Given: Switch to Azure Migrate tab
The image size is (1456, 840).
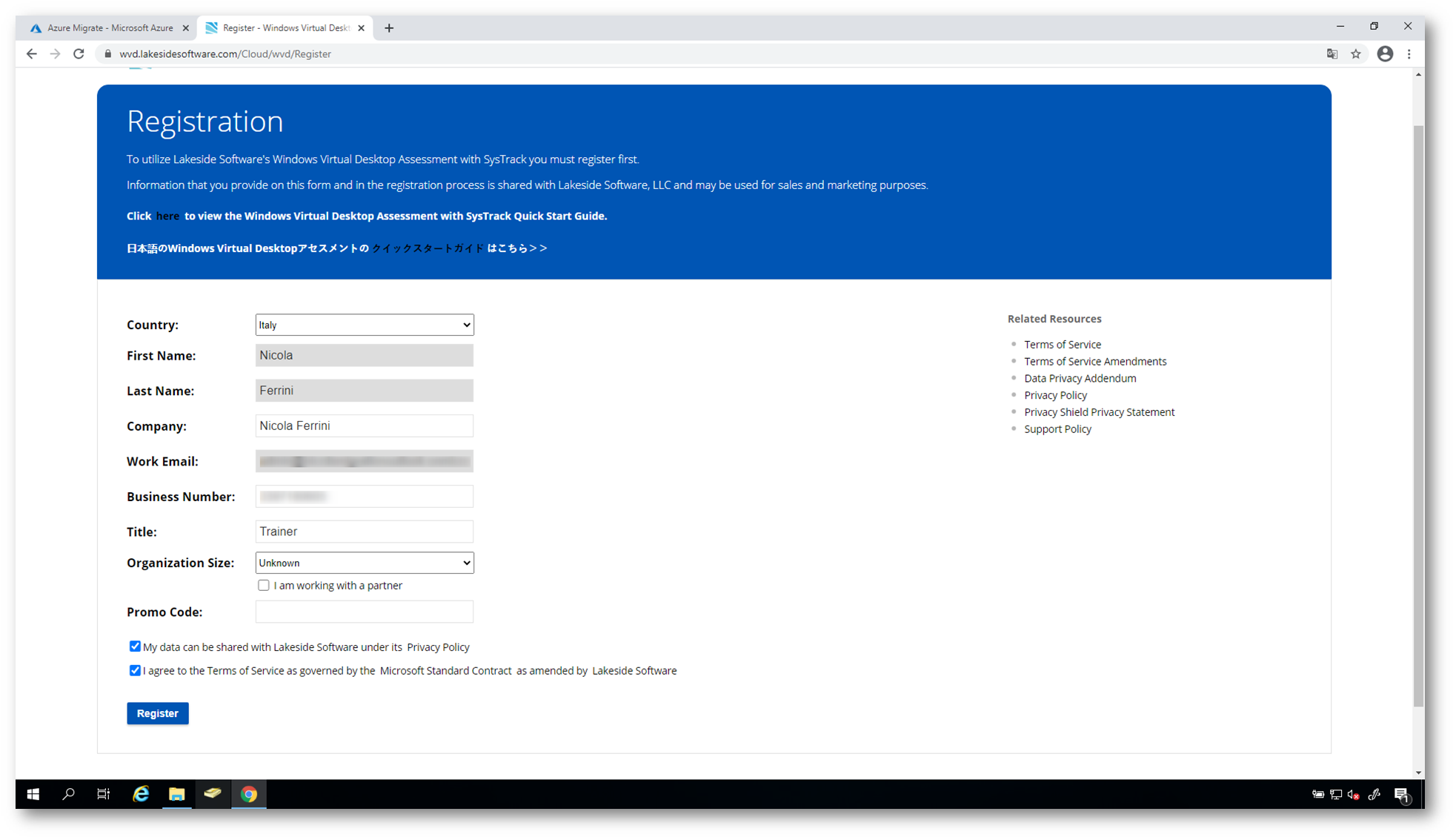Looking at the screenshot, I should point(110,28).
